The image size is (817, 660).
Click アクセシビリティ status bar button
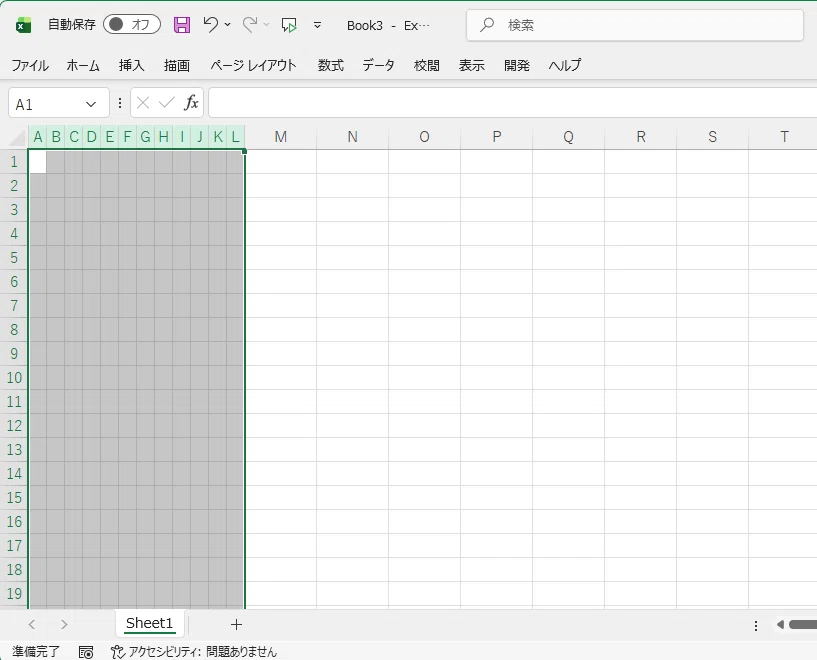click(193, 652)
